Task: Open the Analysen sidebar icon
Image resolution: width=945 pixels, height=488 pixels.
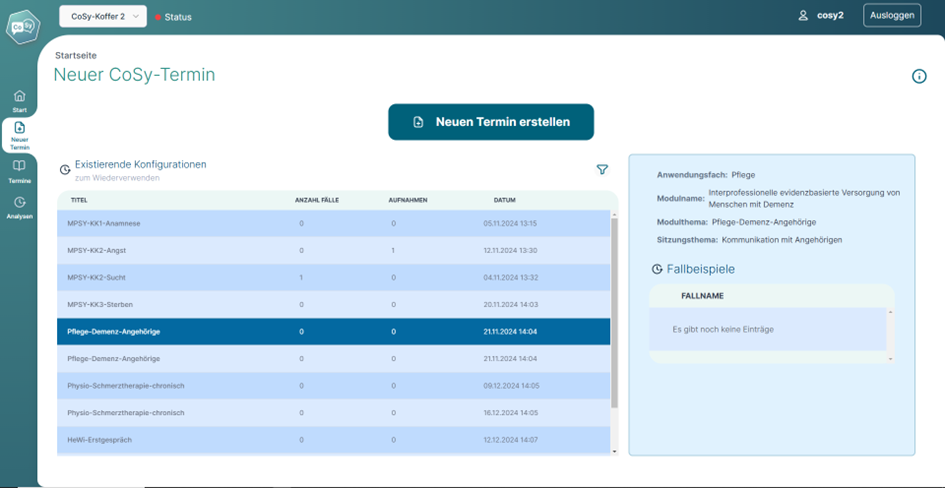Action: coord(19,202)
